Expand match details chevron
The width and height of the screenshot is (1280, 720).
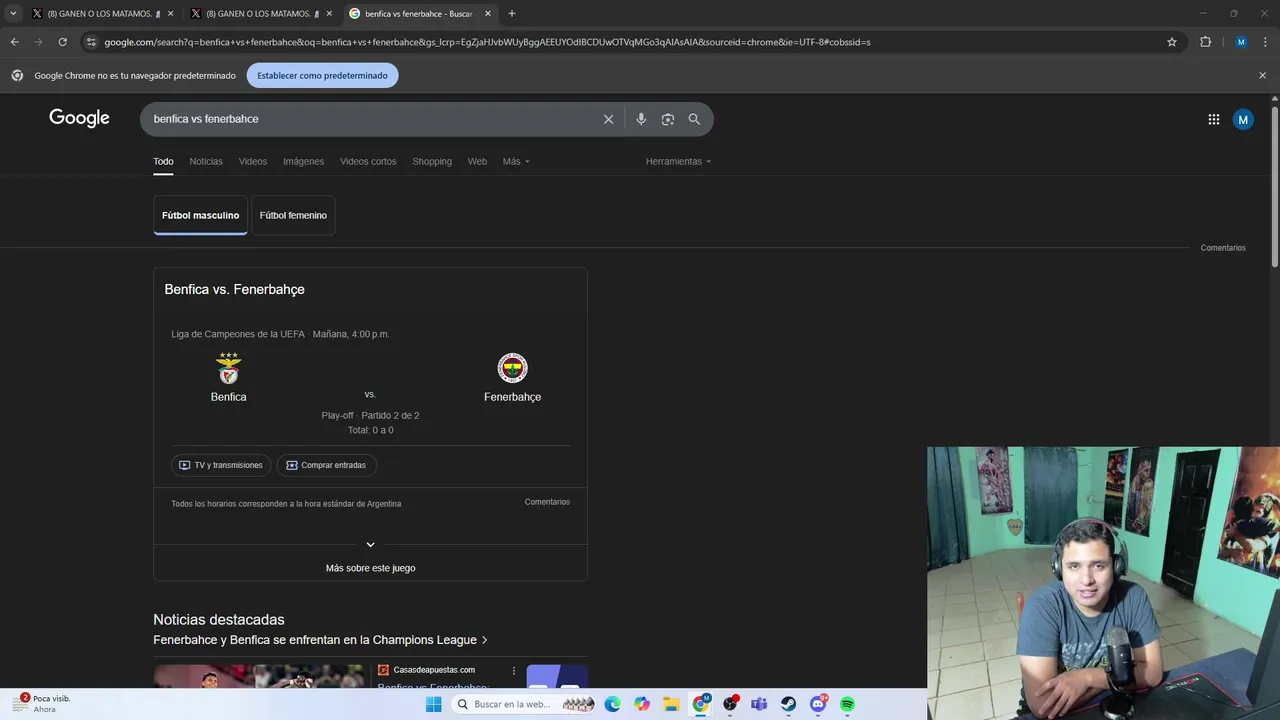(370, 545)
